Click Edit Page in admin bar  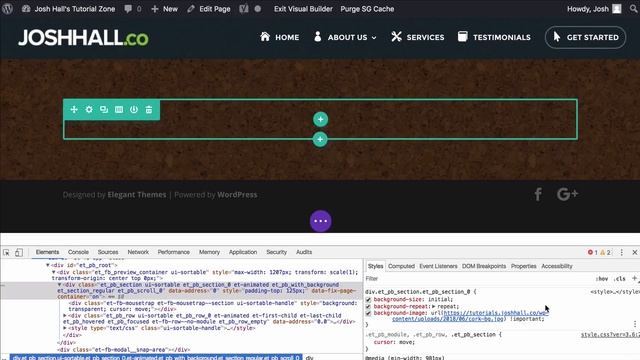click(209, 9)
